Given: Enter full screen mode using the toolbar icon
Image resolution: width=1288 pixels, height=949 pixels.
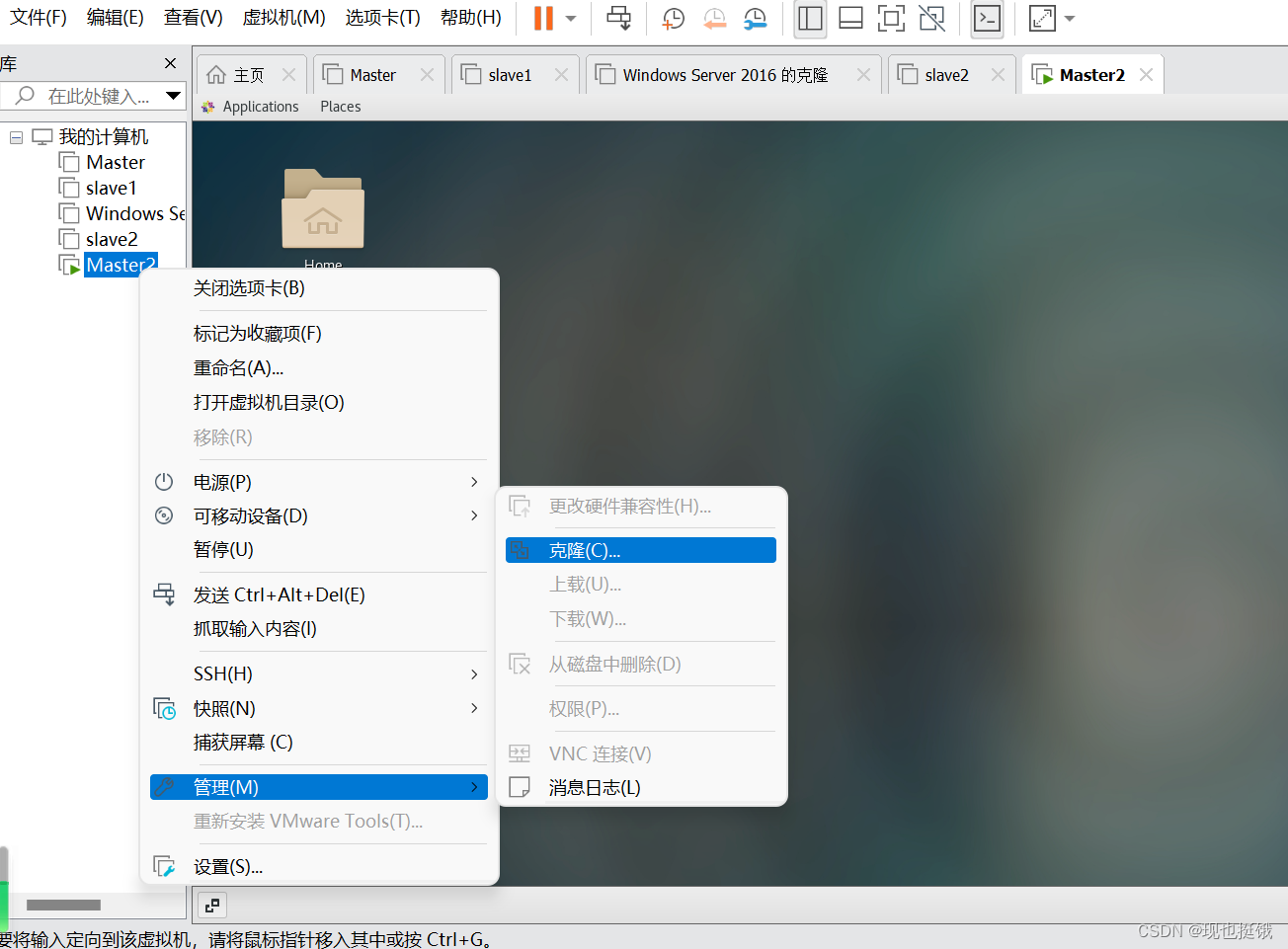Looking at the screenshot, I should (891, 18).
